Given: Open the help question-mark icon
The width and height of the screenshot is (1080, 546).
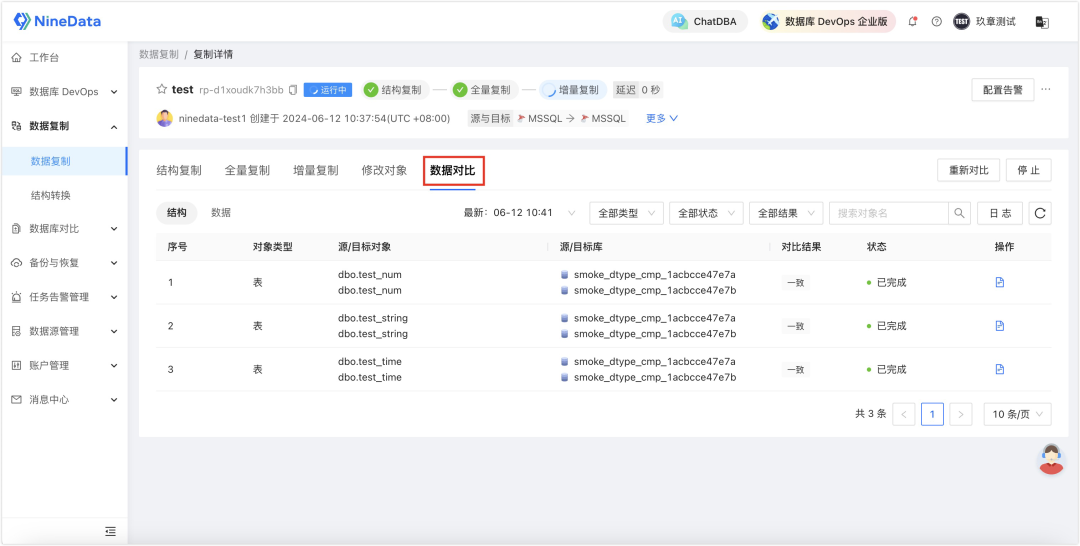Looking at the screenshot, I should pos(936,21).
